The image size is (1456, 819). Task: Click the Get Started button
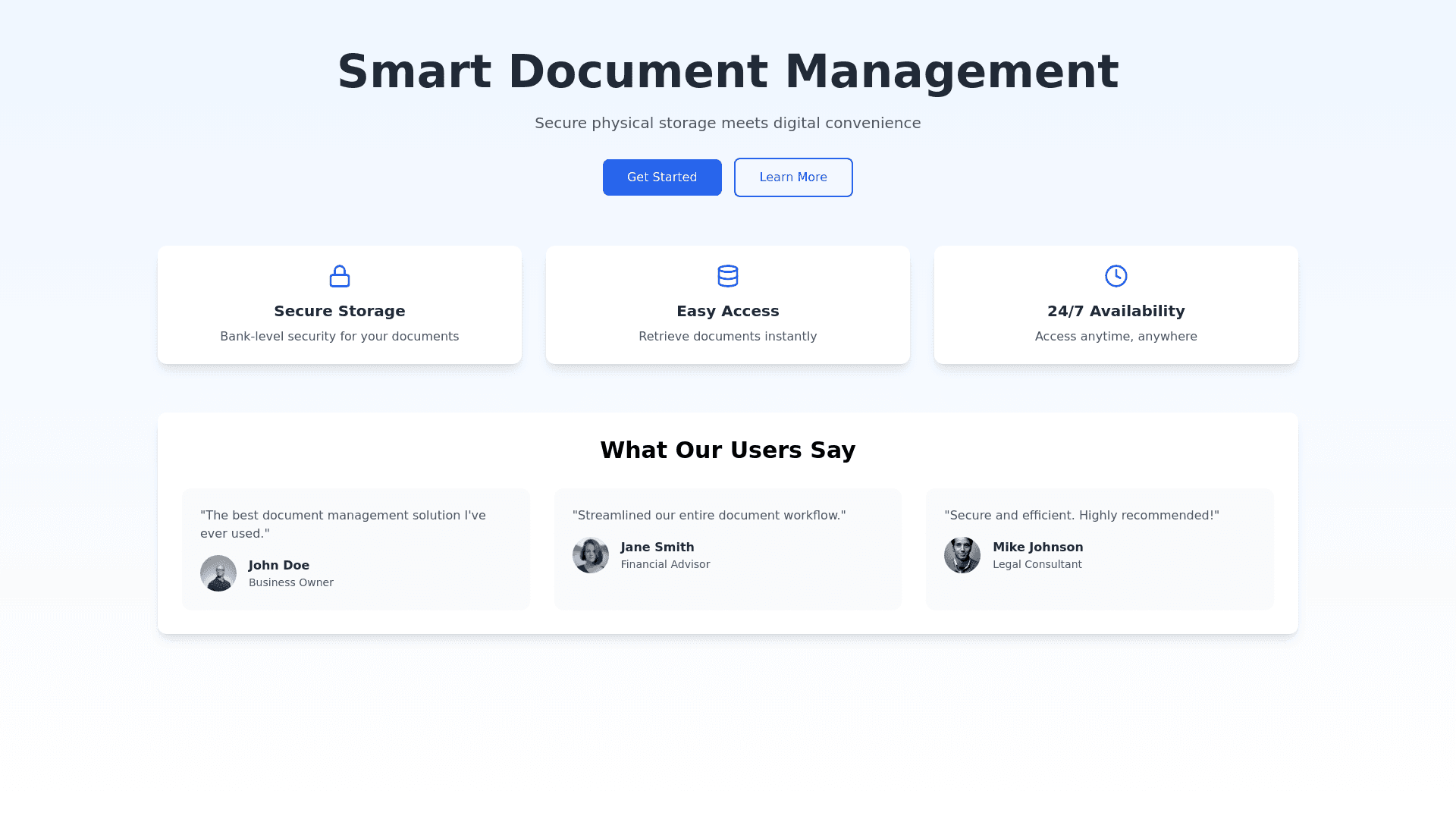661,177
